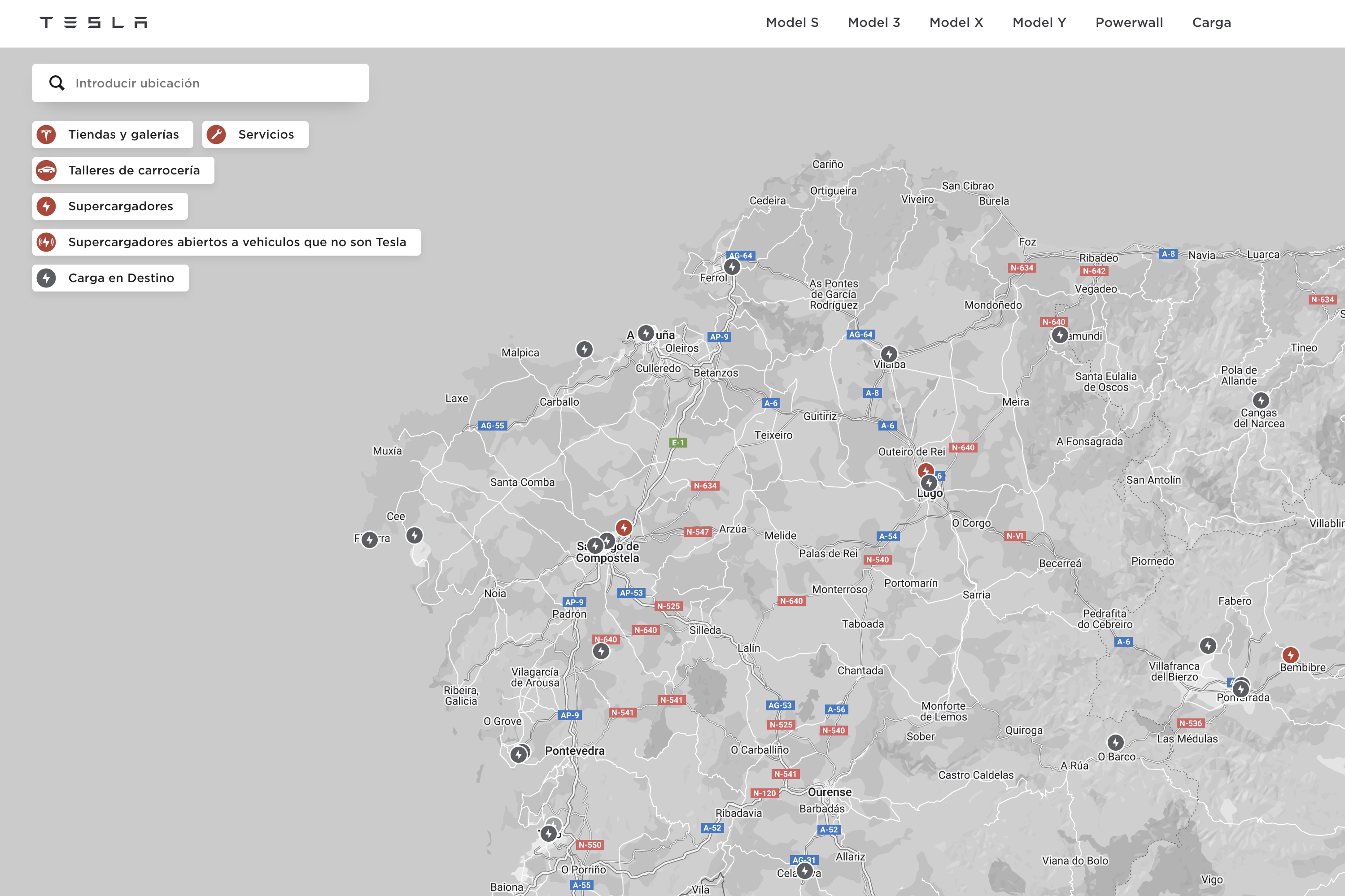
Task: Toggle the Carga en Destino filter
Action: coord(110,278)
